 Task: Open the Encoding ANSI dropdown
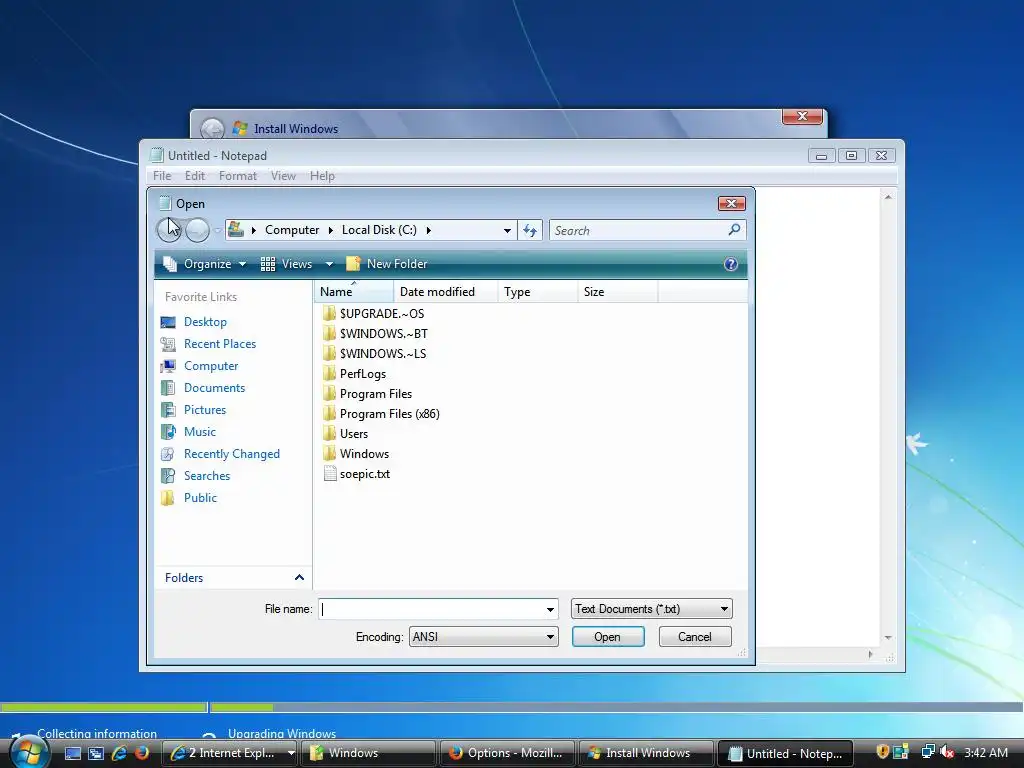pyautogui.click(x=484, y=637)
